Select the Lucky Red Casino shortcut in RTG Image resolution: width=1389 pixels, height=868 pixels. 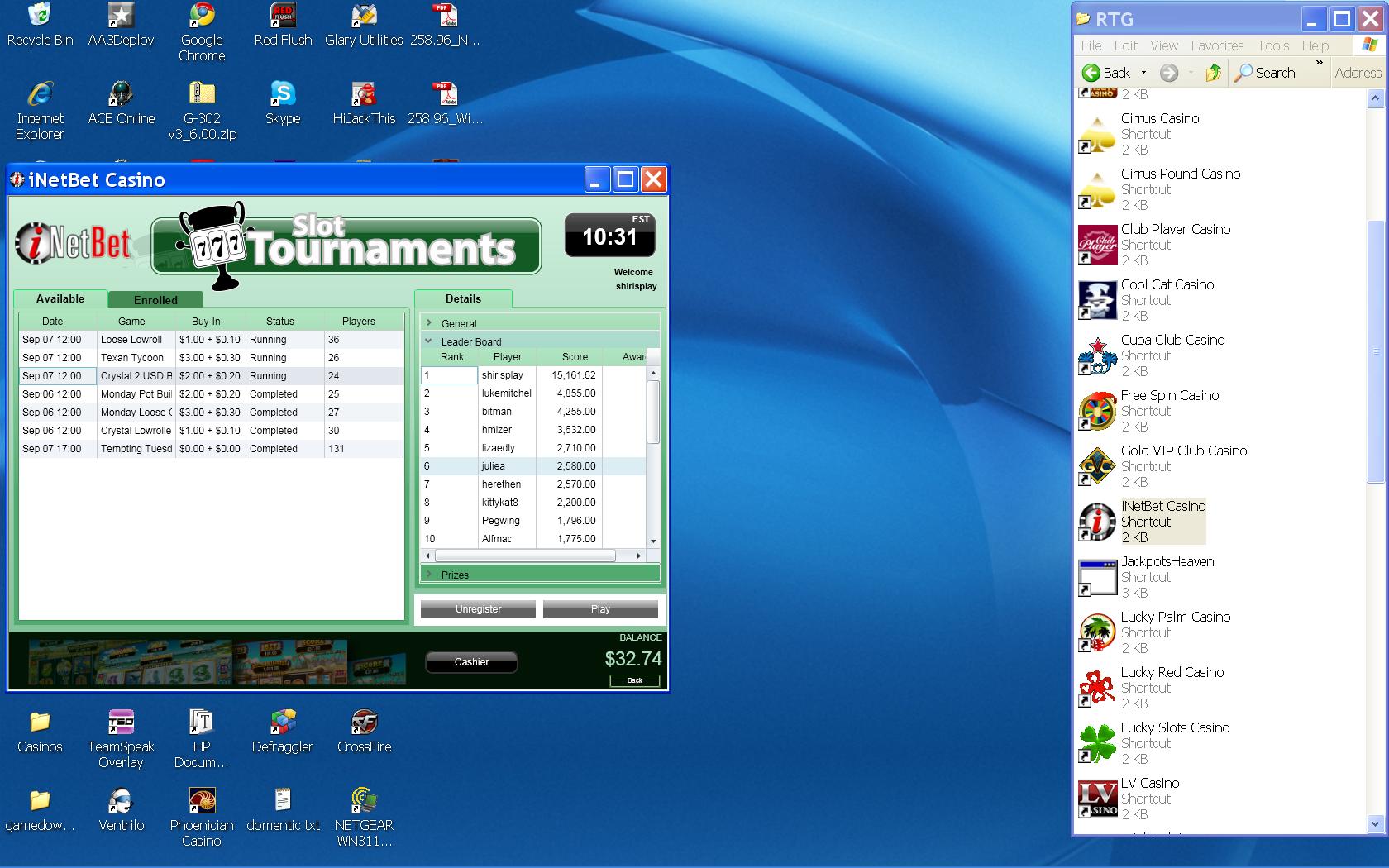[1152, 688]
